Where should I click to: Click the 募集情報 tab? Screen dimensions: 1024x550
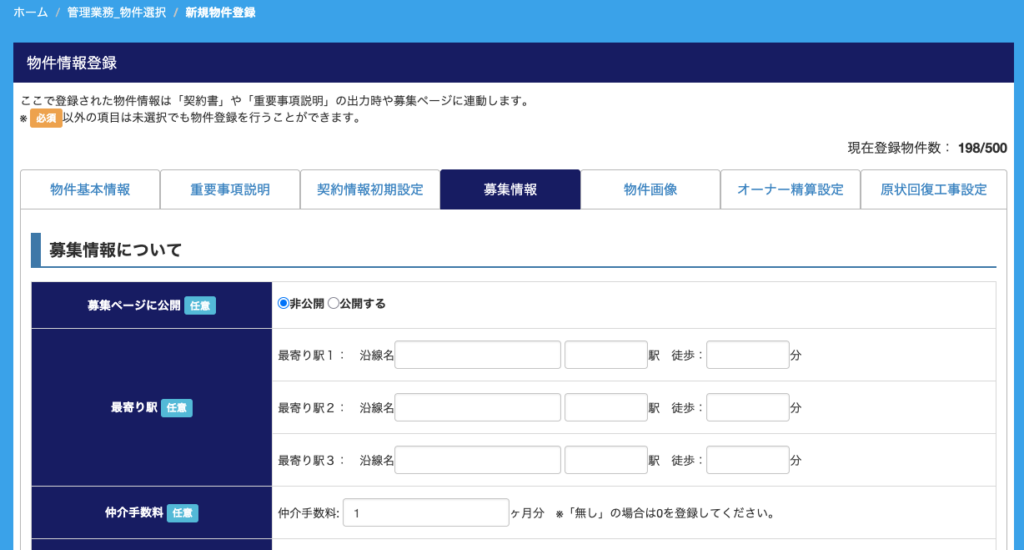[x=510, y=190]
